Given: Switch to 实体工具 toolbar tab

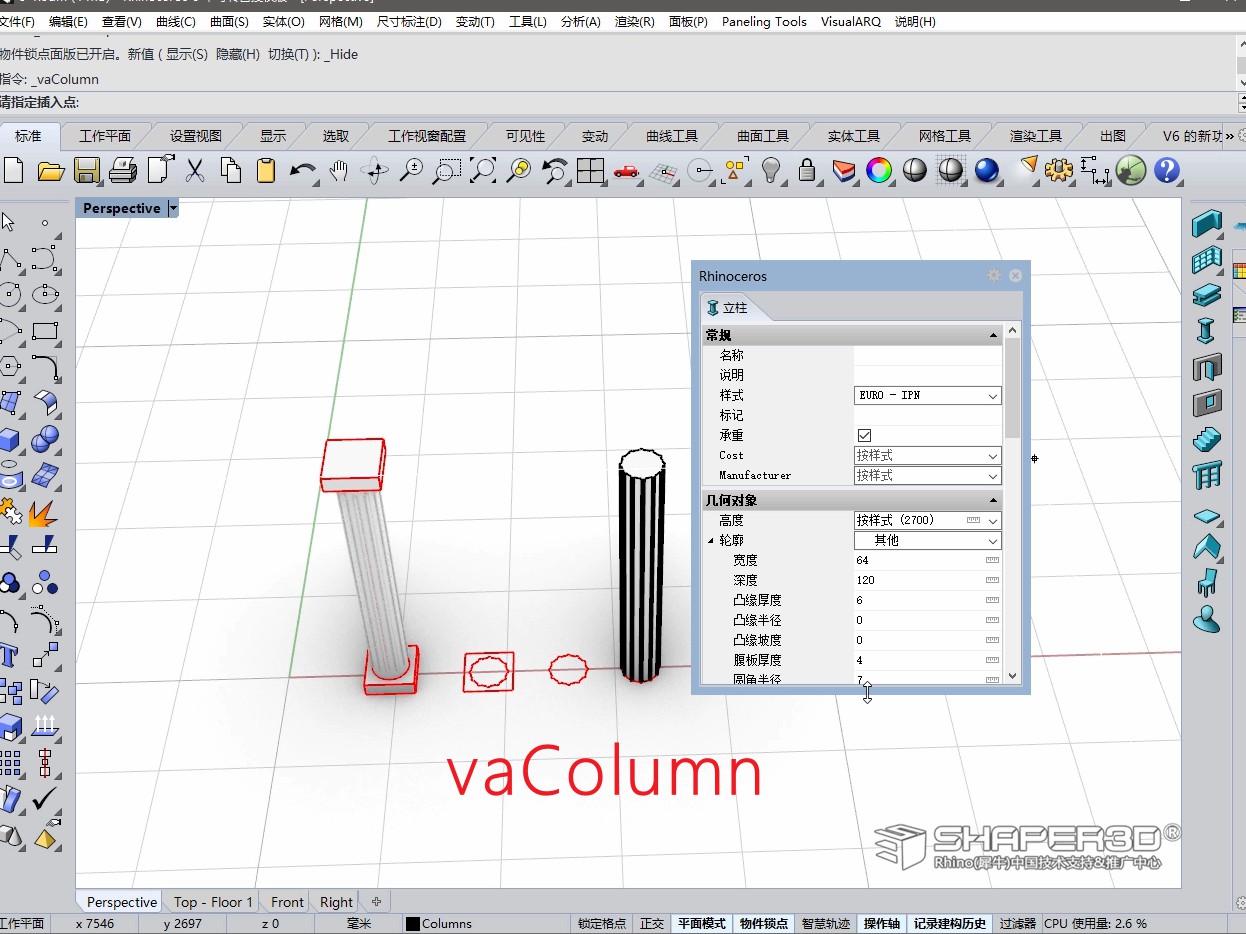Looking at the screenshot, I should click(854, 136).
